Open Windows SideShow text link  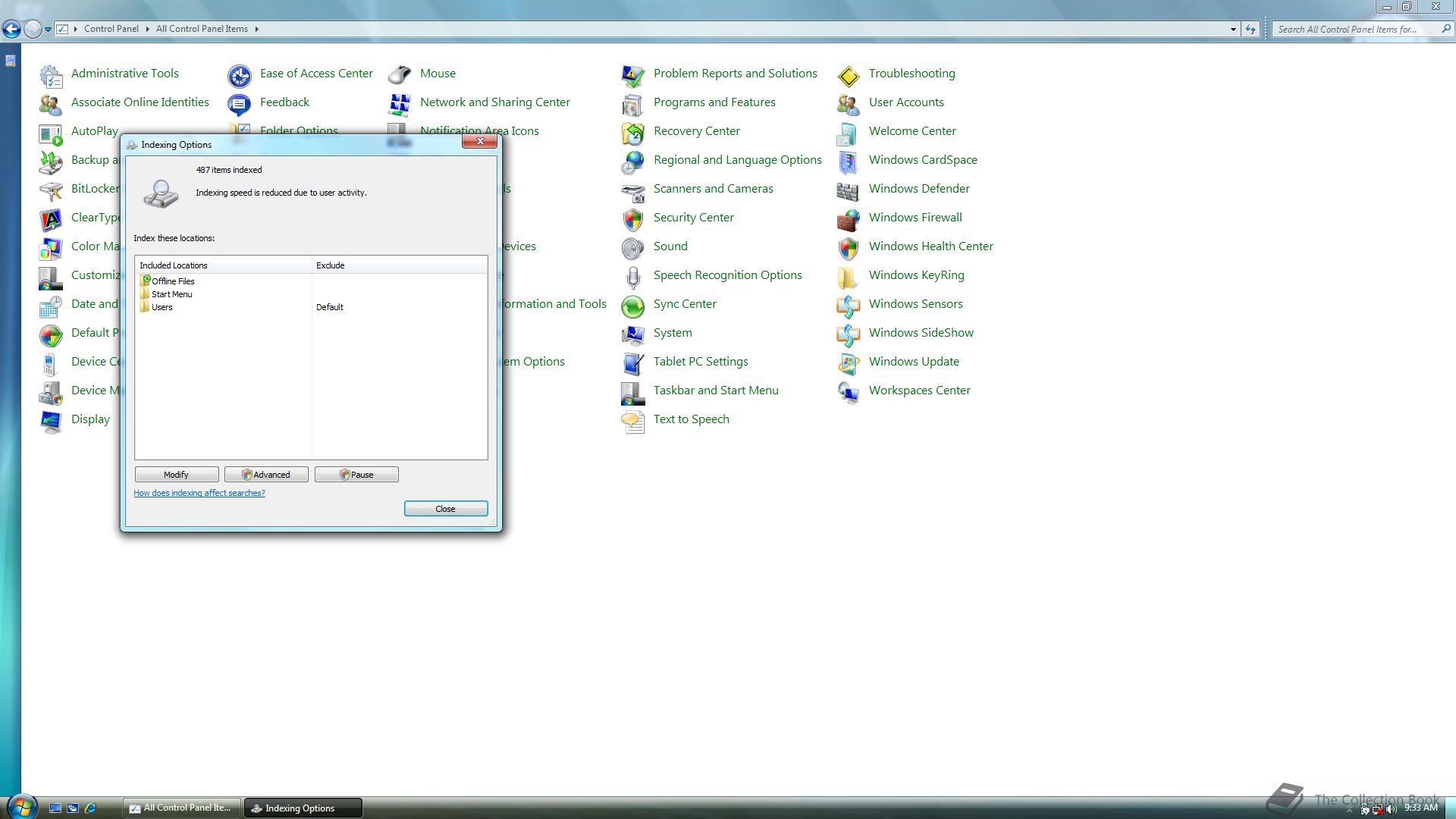(921, 333)
